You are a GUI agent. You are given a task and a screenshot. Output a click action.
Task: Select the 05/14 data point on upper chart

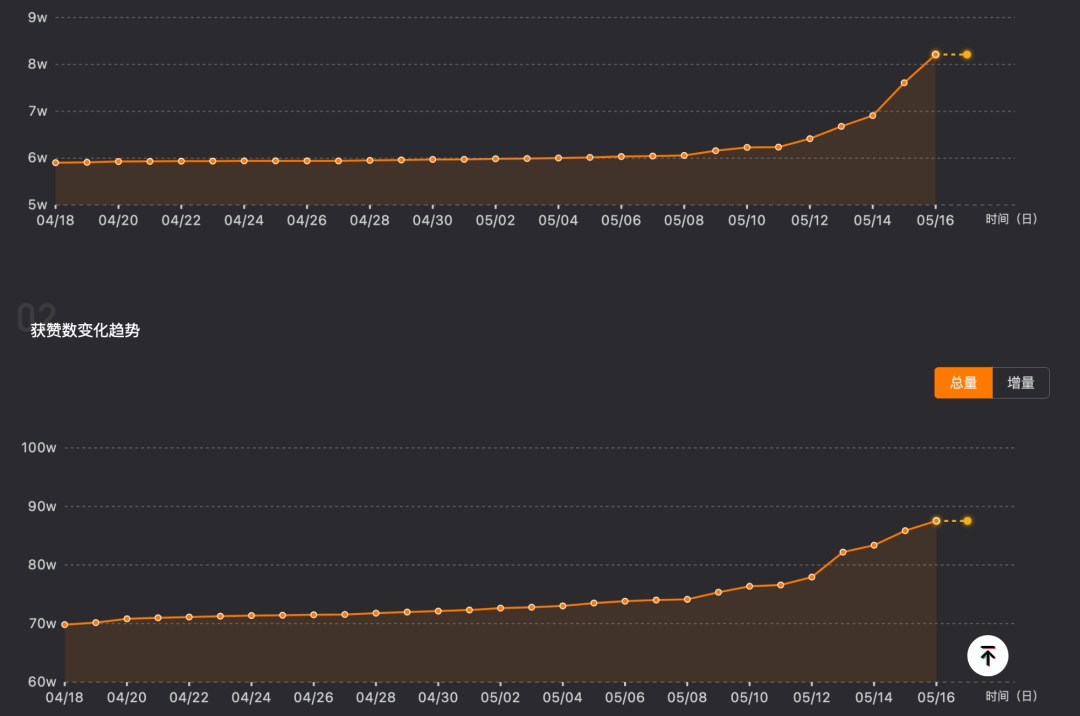point(873,115)
